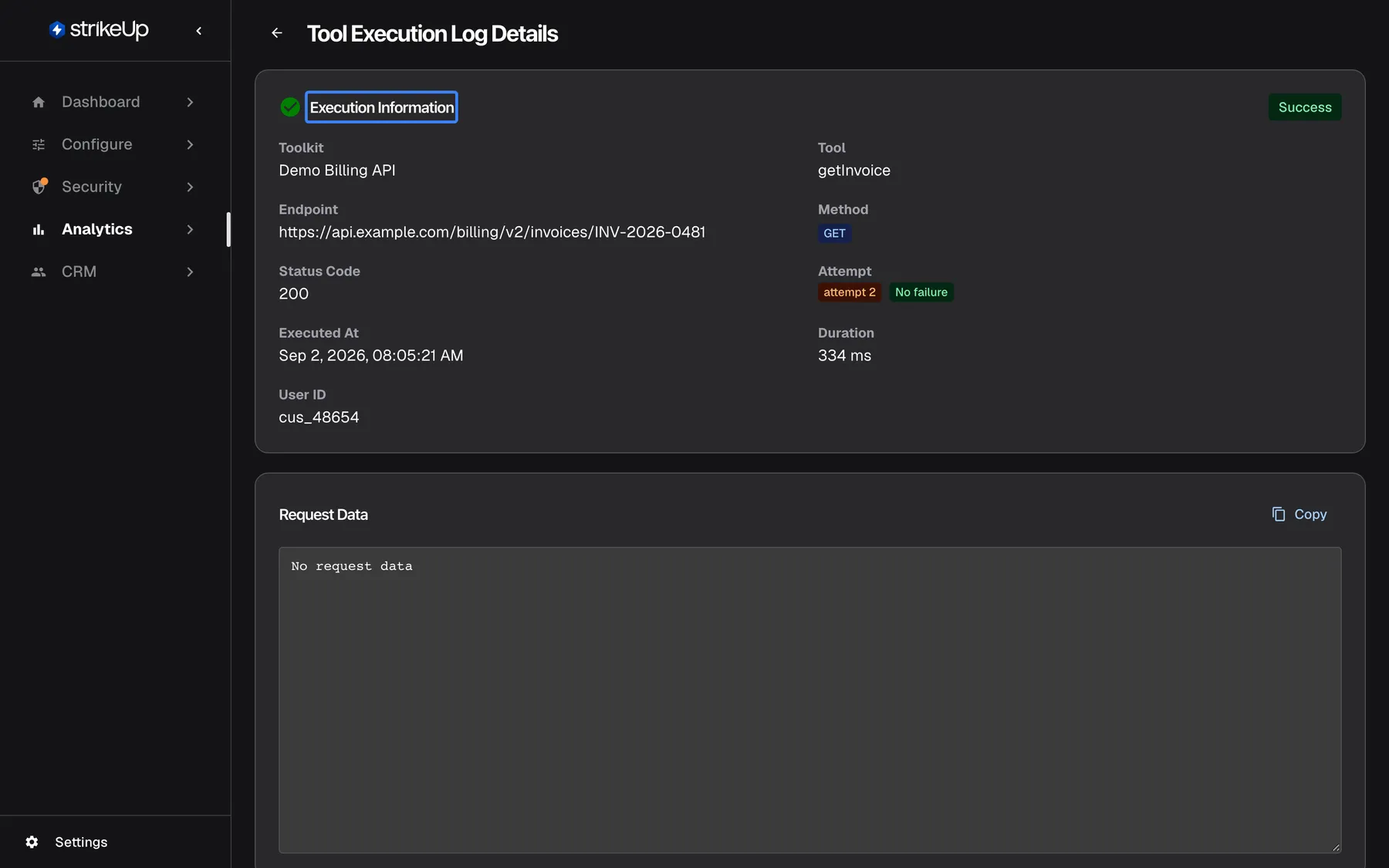The width and height of the screenshot is (1389, 868).
Task: Click the No failure badge
Action: 921,292
